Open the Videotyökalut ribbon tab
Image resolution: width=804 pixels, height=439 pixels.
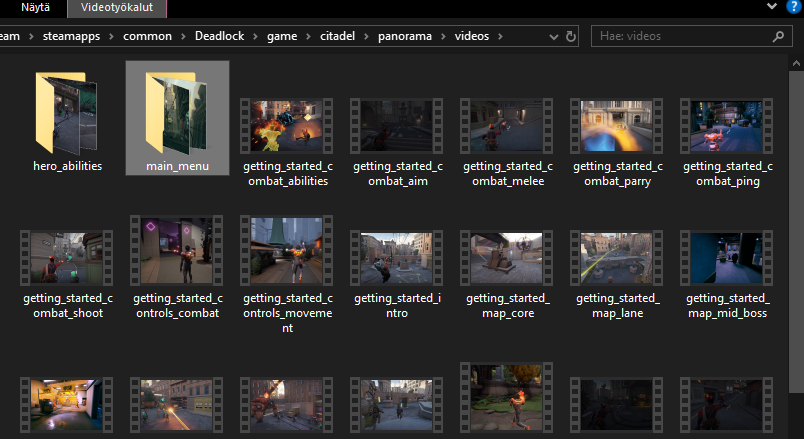pyautogui.click(x=117, y=8)
